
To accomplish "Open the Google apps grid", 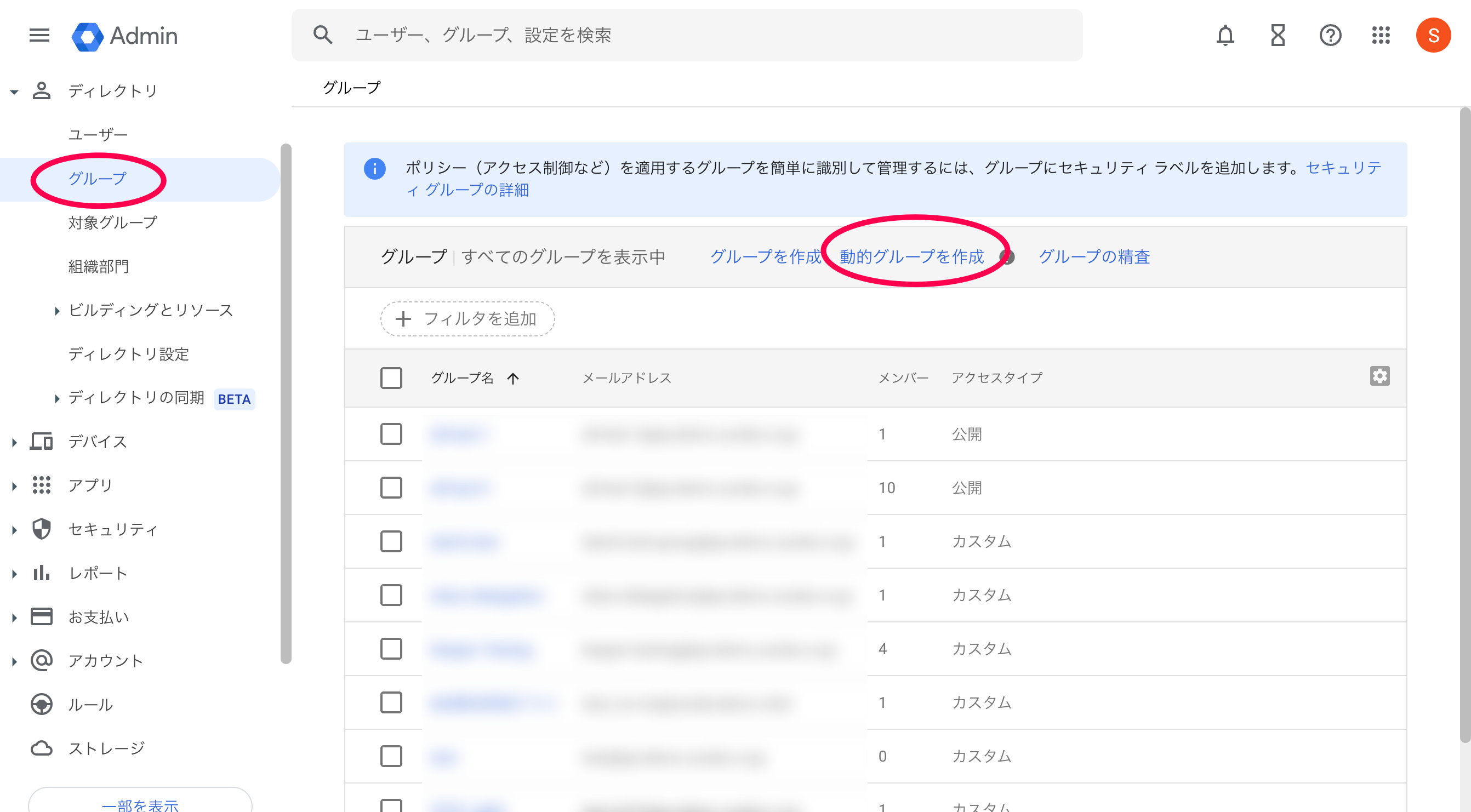I will click(x=1381, y=36).
